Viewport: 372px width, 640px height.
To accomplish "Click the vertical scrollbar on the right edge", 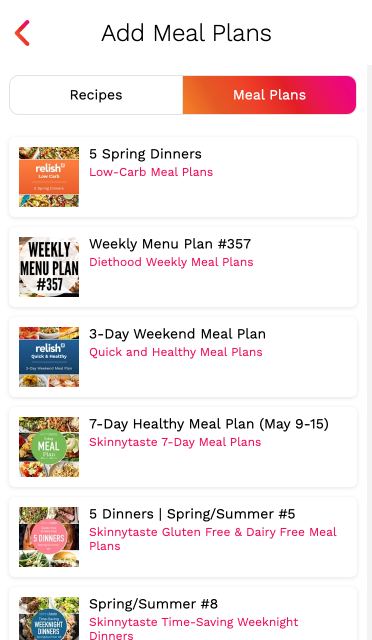I will point(370,351).
